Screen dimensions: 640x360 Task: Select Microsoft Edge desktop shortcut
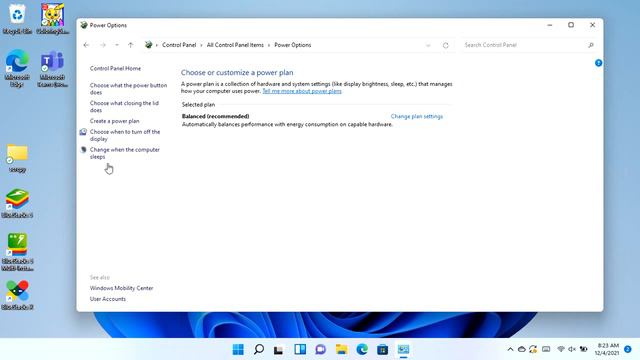[17, 68]
